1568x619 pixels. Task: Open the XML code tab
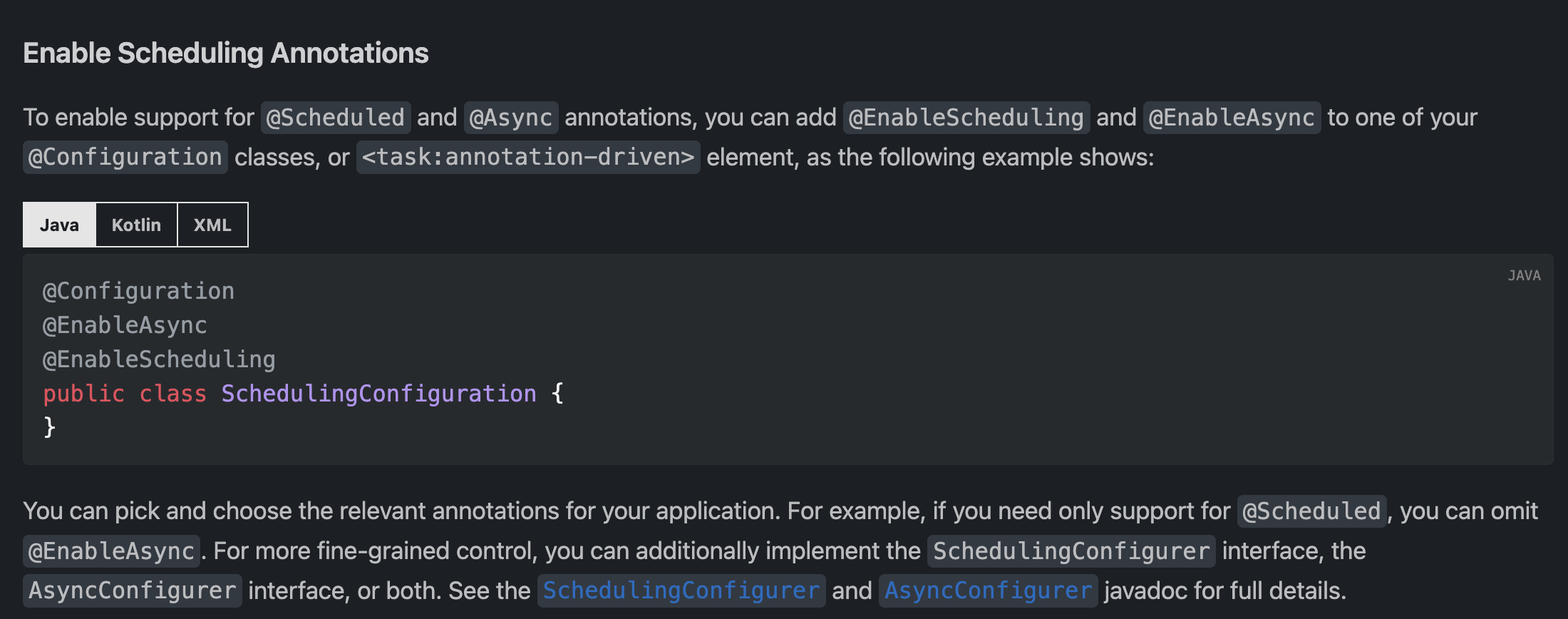[x=212, y=225]
